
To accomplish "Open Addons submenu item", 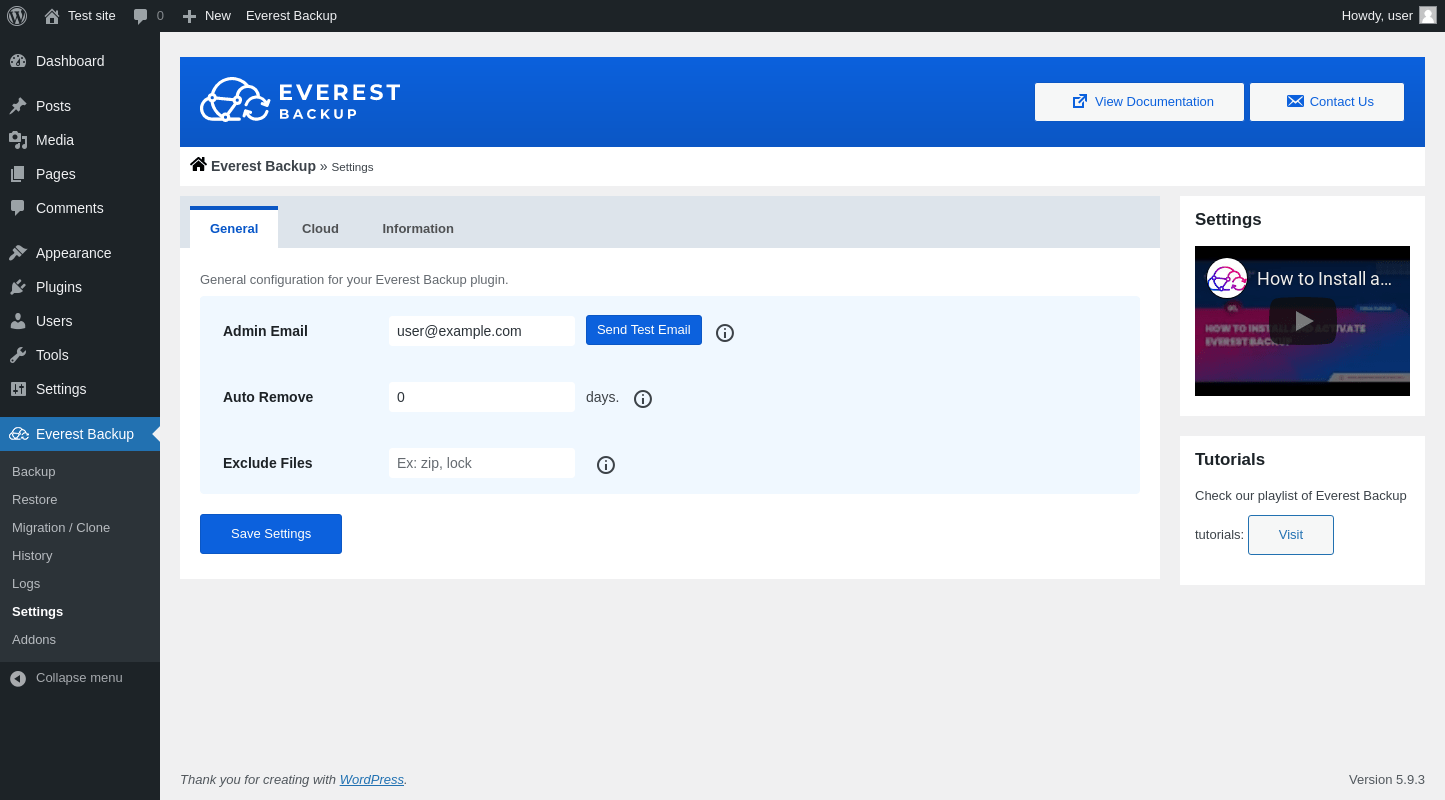I will pyautogui.click(x=34, y=639).
